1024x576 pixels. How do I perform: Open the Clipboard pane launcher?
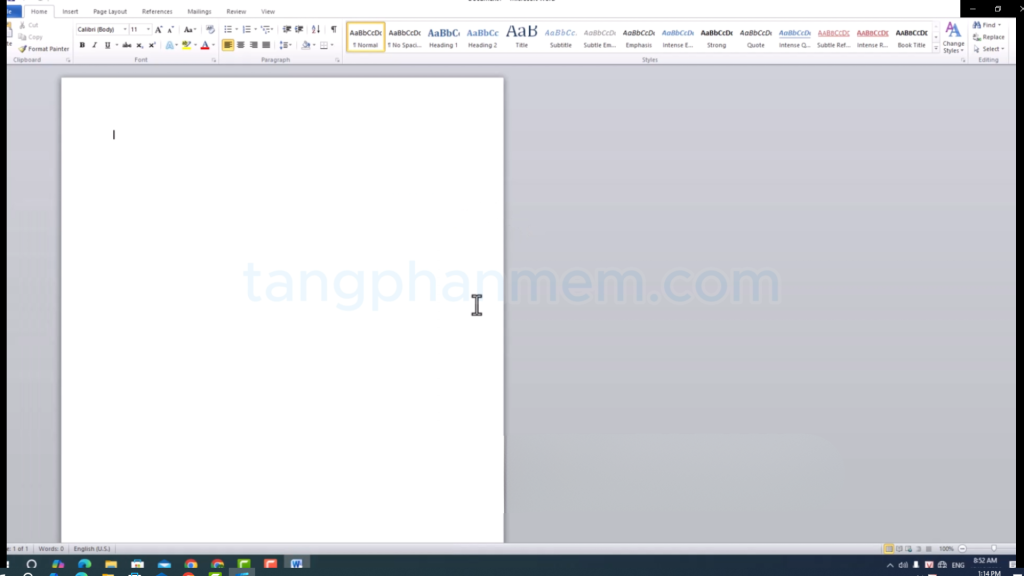[68, 60]
